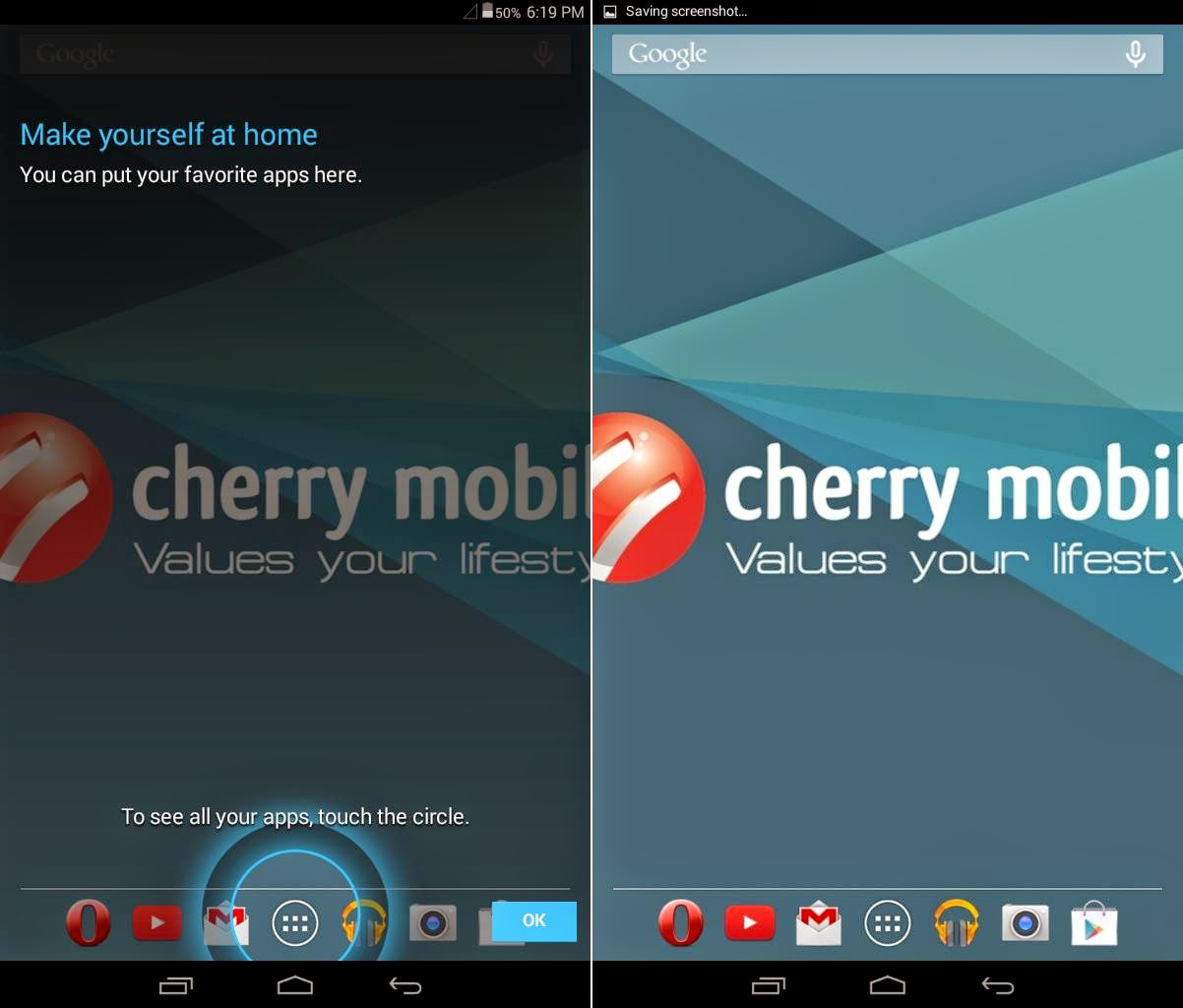Tap Back nav button on right screen
1183x1008 pixels.
[998, 985]
